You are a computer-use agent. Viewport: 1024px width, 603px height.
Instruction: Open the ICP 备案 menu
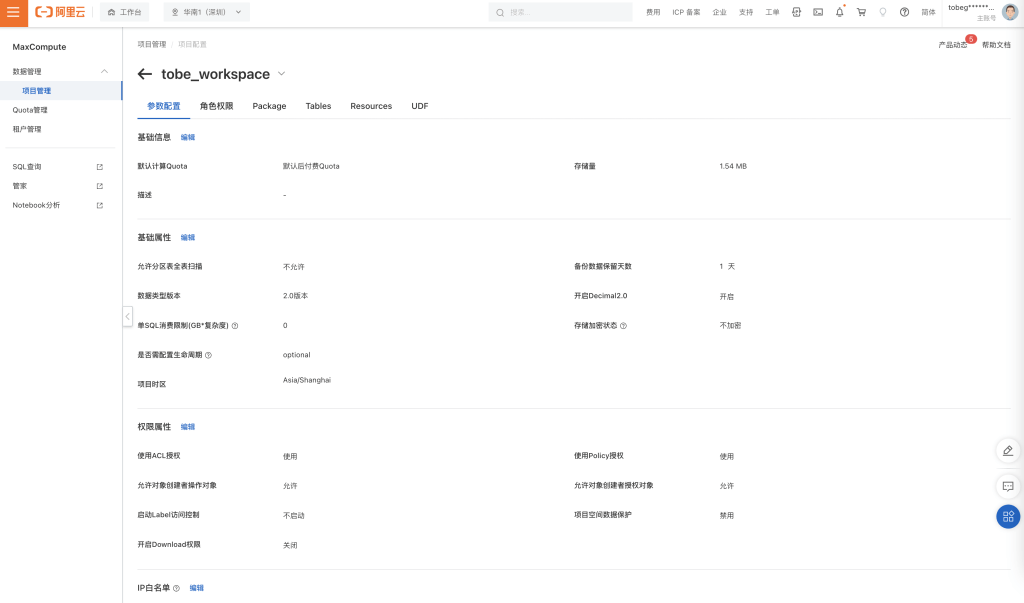pos(686,12)
